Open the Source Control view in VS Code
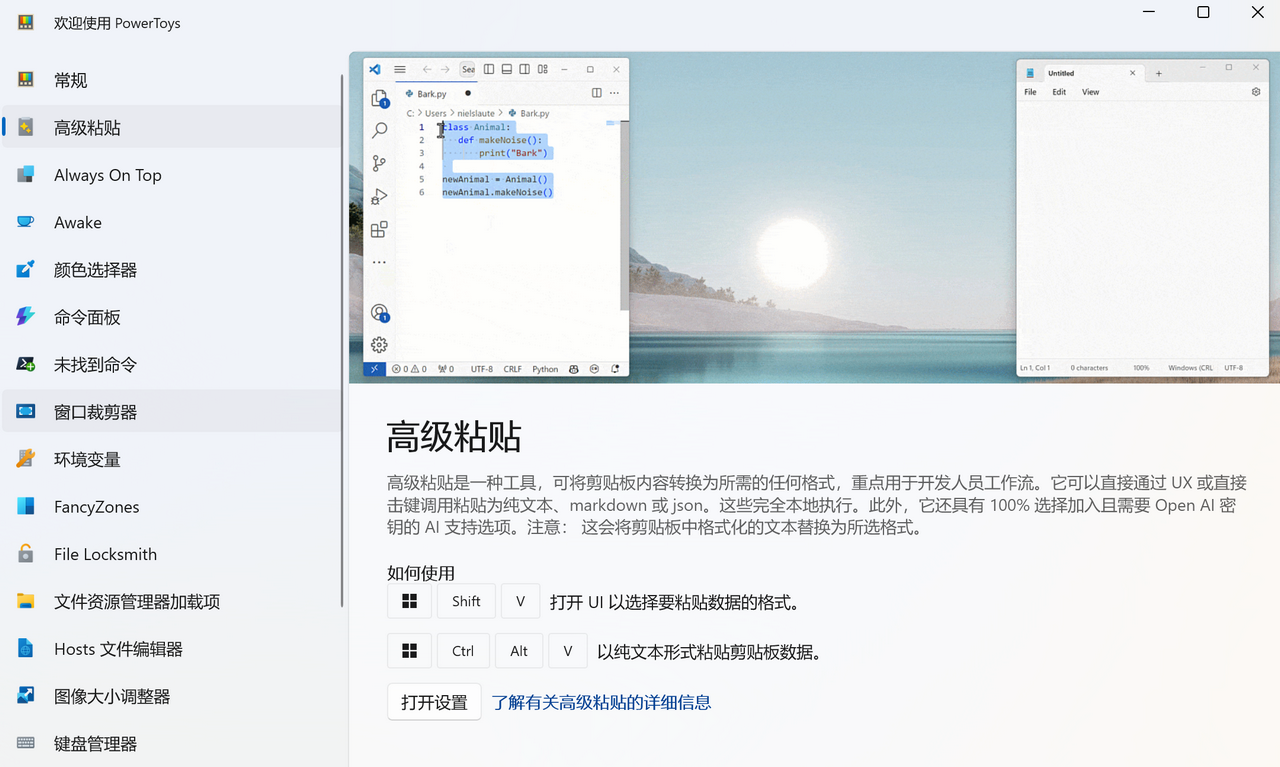Viewport: 1280px width, 767px height. [380, 163]
